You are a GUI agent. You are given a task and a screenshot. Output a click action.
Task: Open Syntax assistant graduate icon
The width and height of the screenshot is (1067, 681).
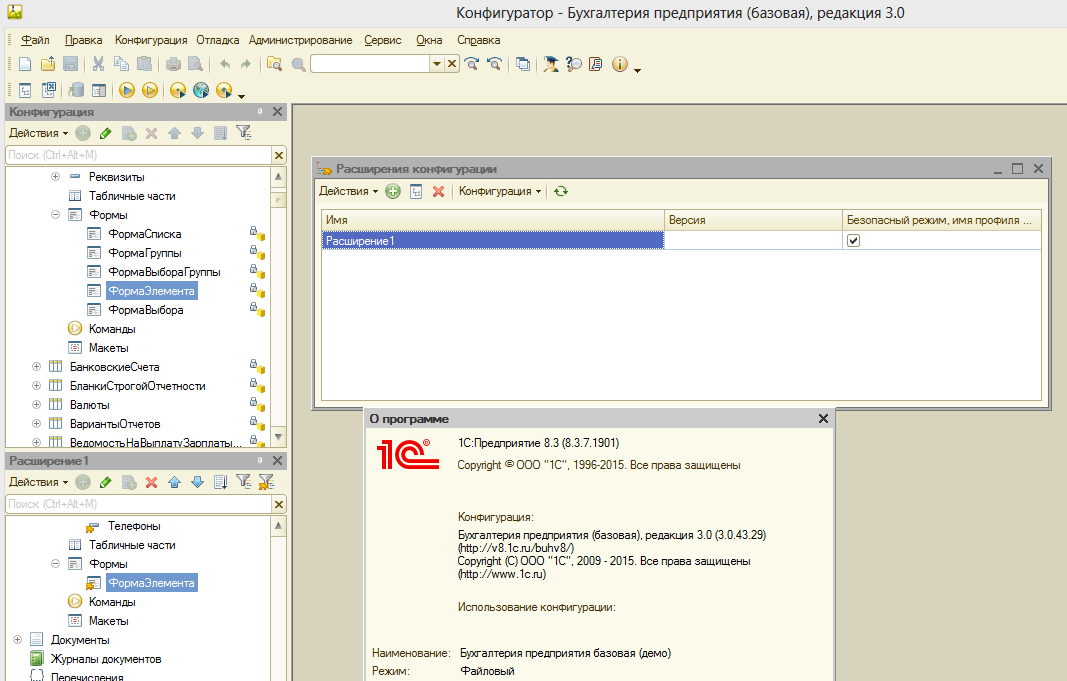point(551,64)
